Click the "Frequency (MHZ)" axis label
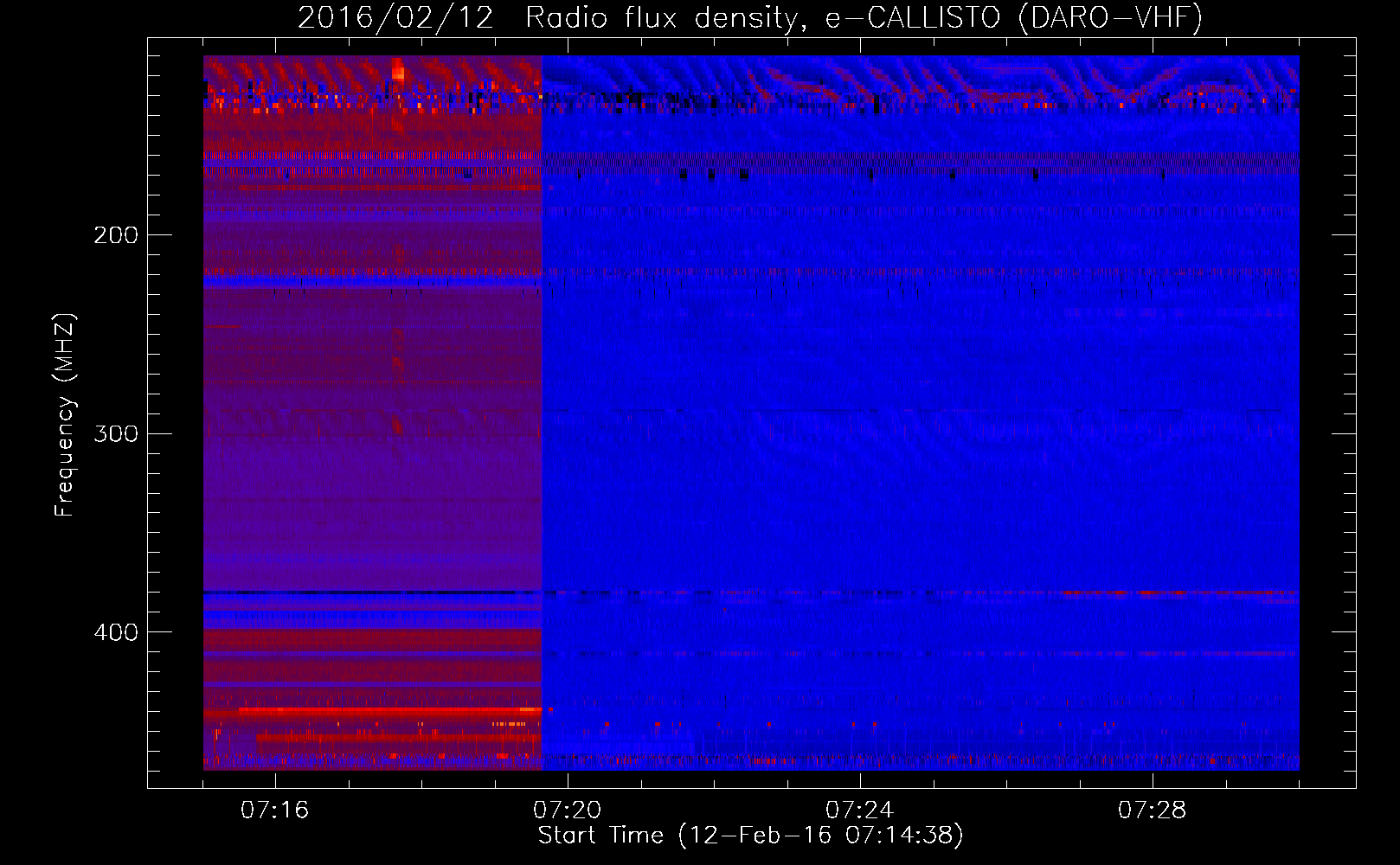The height and width of the screenshot is (865, 1400). pos(65,415)
